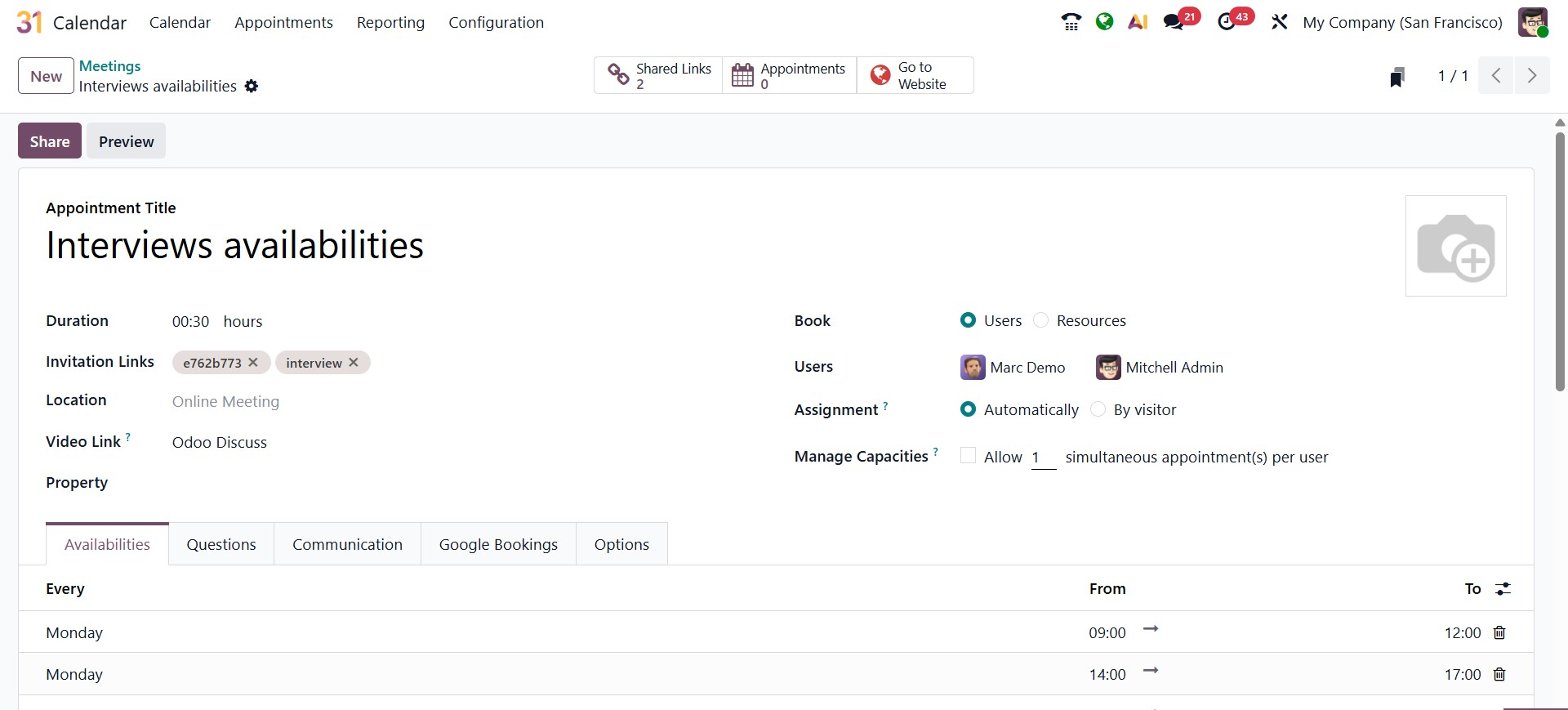1568x710 pixels.
Task: Open the activities clock icon
Action: point(1226,22)
